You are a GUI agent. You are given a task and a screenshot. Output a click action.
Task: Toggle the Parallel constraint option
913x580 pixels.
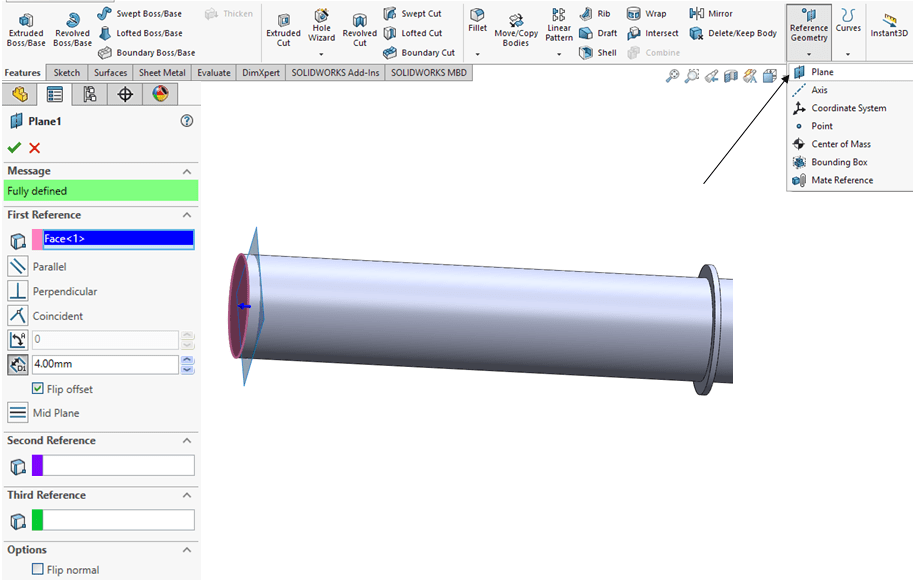18,267
